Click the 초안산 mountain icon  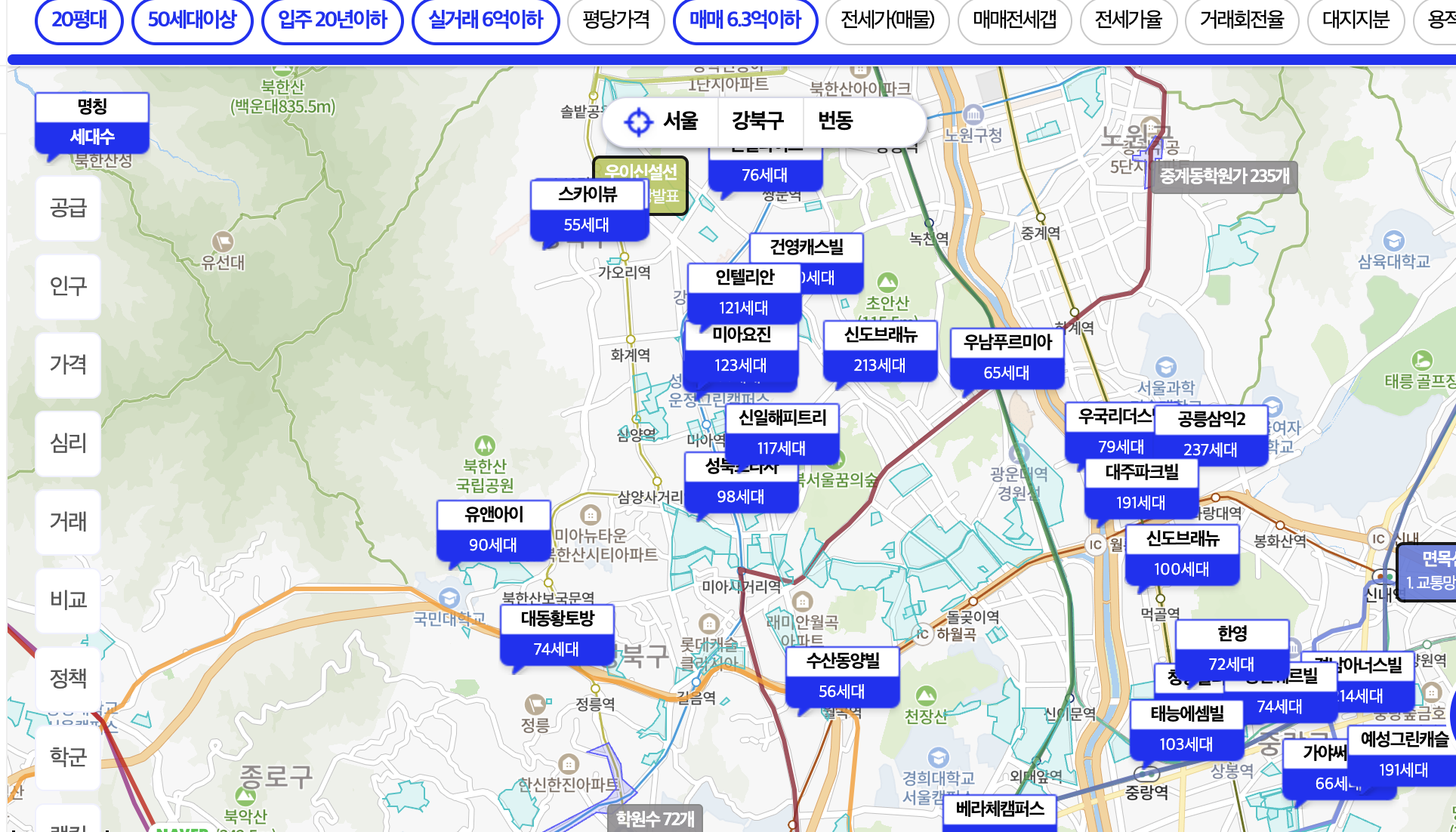887,282
